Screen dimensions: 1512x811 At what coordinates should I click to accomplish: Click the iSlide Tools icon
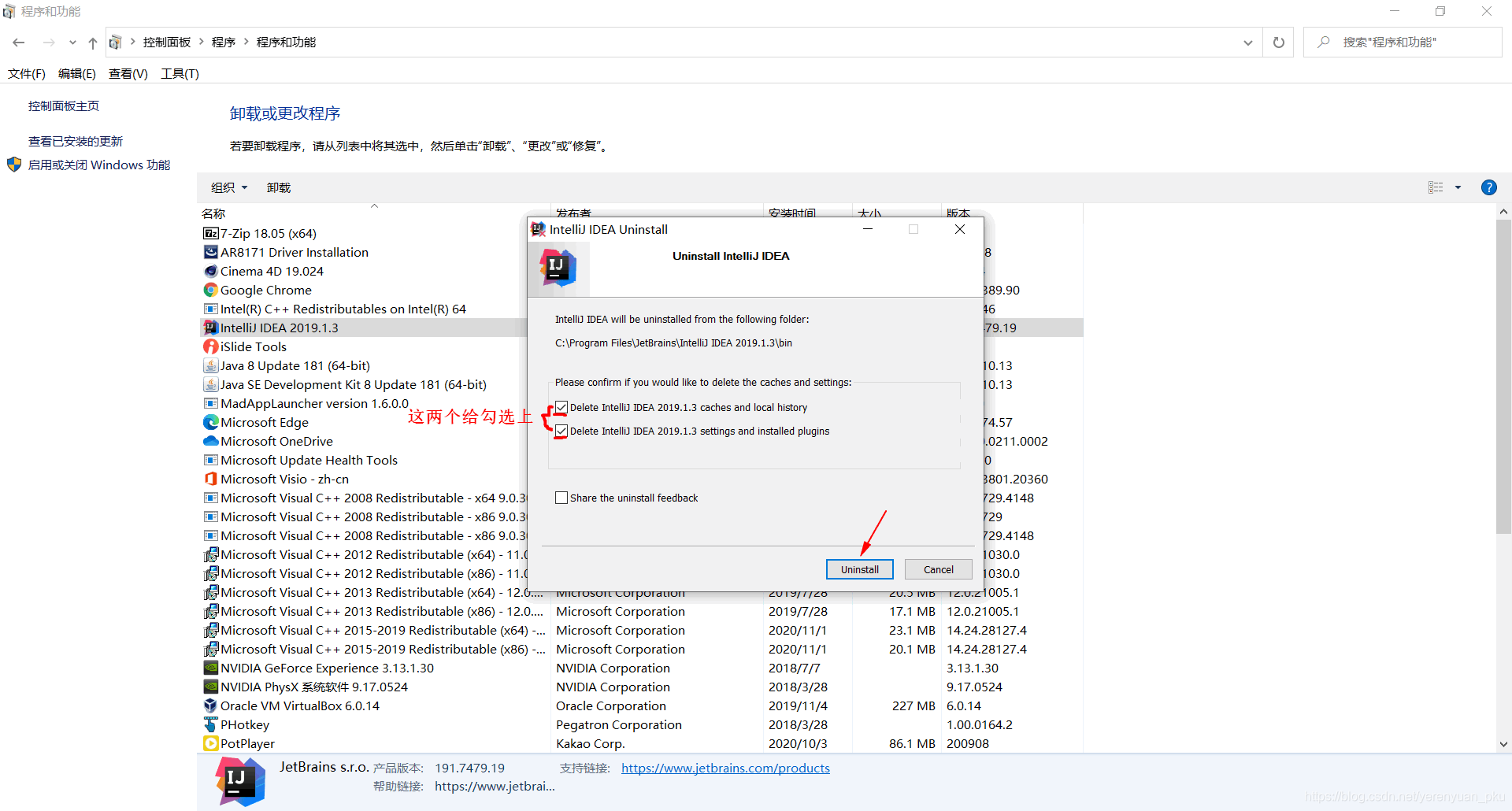[211, 346]
